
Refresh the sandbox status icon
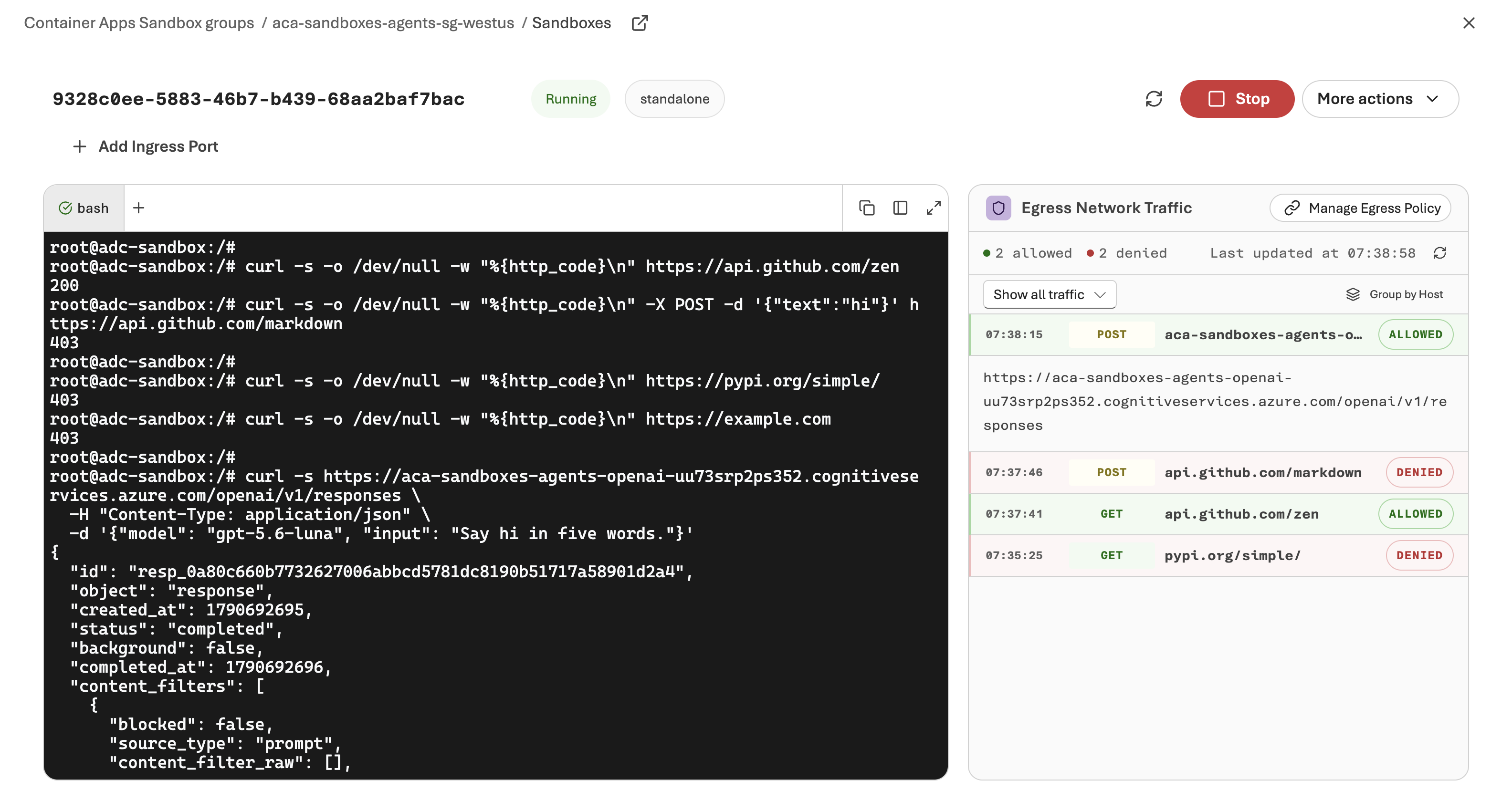click(1154, 99)
